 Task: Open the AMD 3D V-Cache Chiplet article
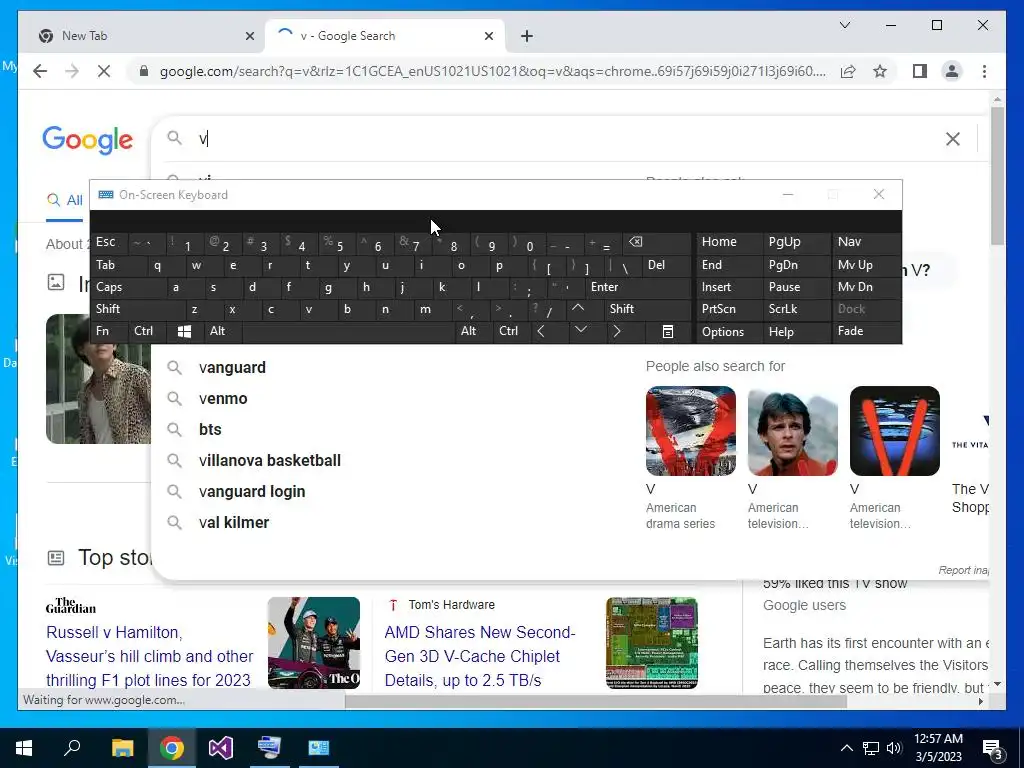point(480,656)
